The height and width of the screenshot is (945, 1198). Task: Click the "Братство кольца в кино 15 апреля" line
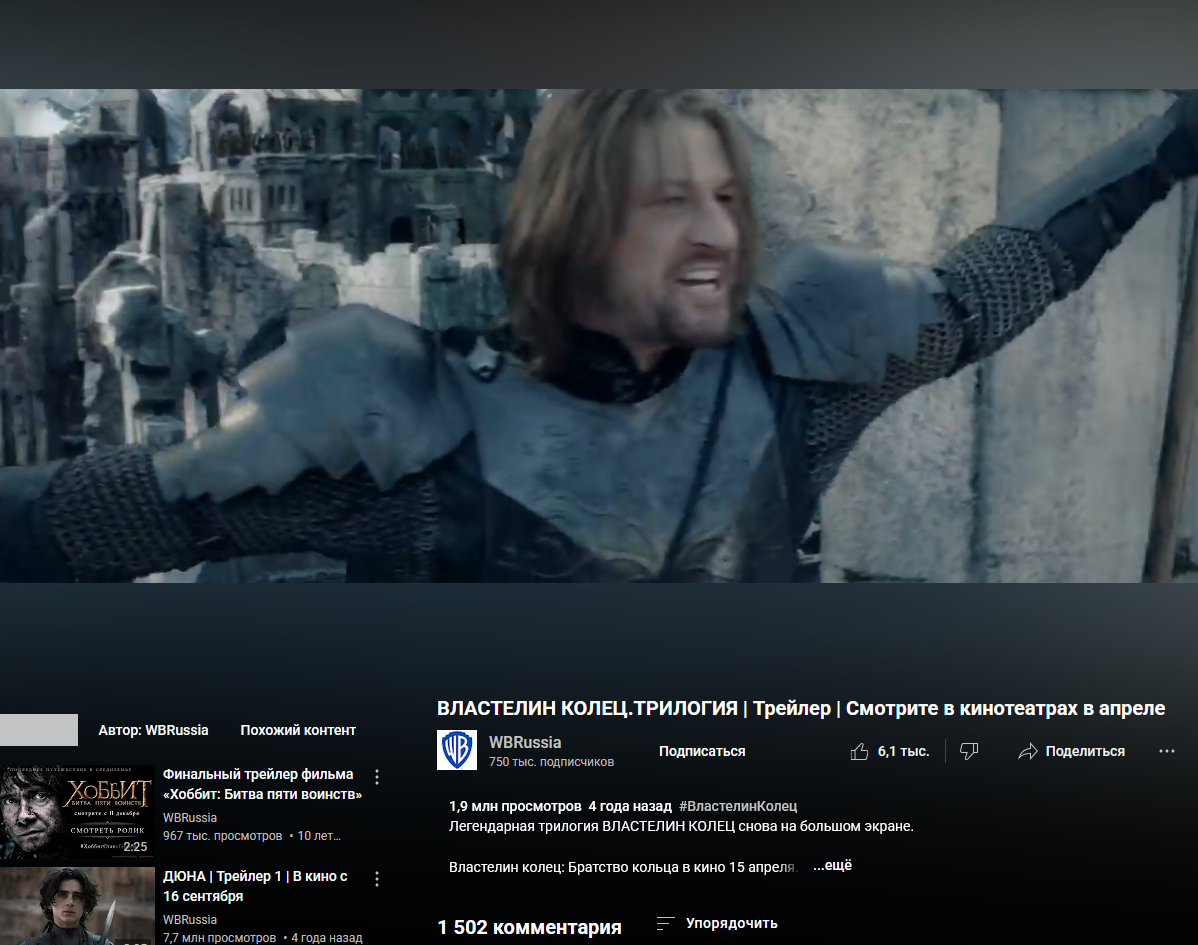pyautogui.click(x=623, y=867)
